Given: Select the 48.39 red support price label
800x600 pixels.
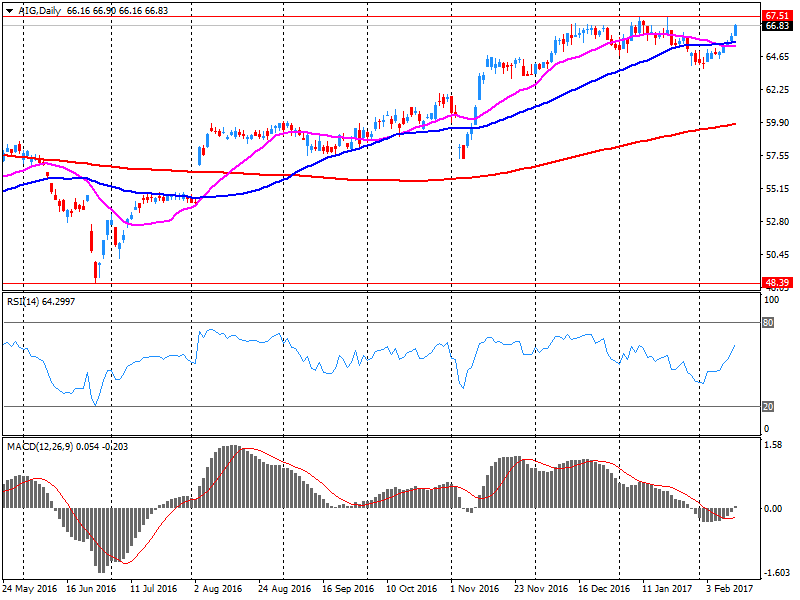Looking at the screenshot, I should (x=777, y=282).
